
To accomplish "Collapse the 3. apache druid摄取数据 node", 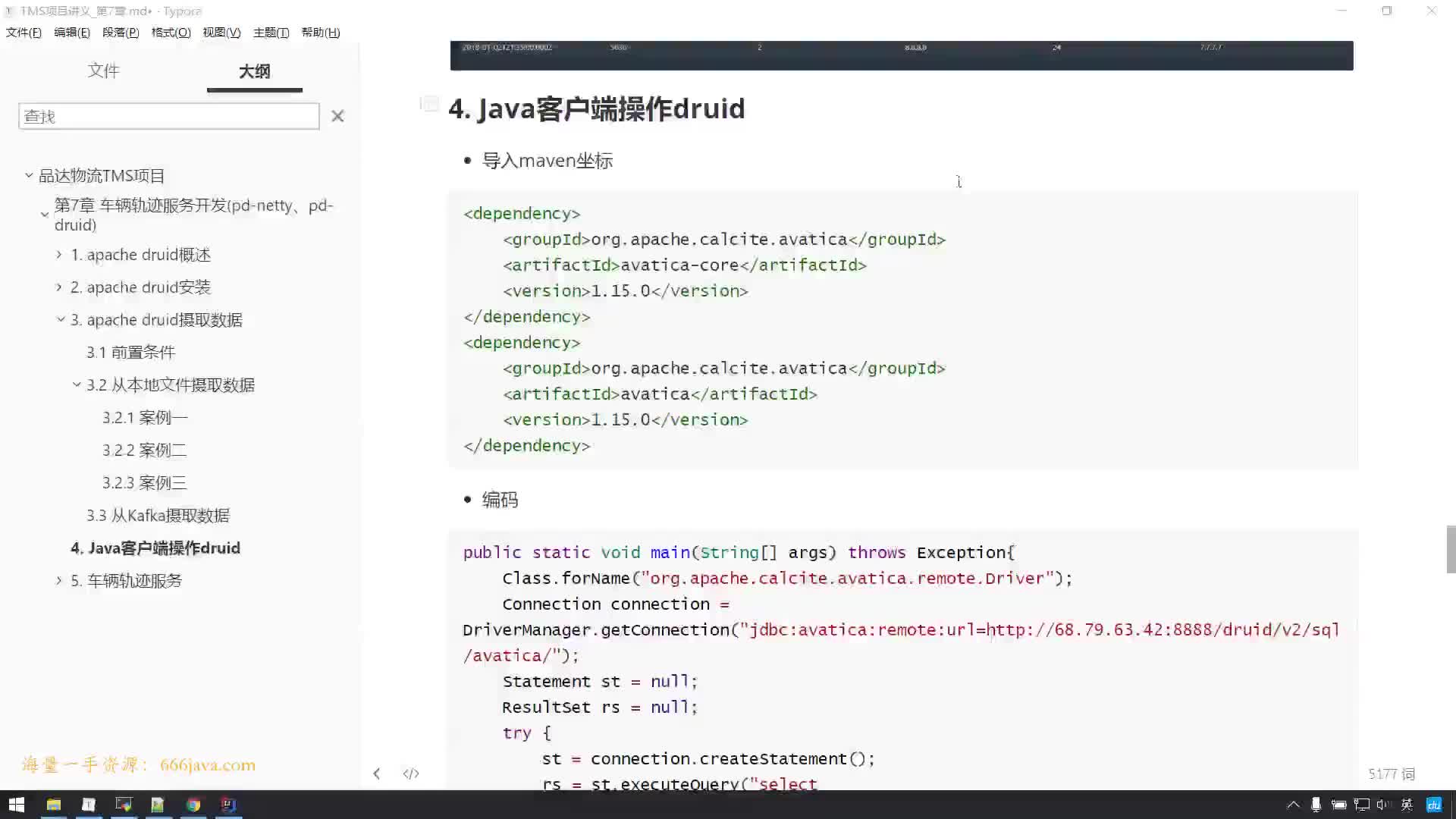I will [61, 319].
